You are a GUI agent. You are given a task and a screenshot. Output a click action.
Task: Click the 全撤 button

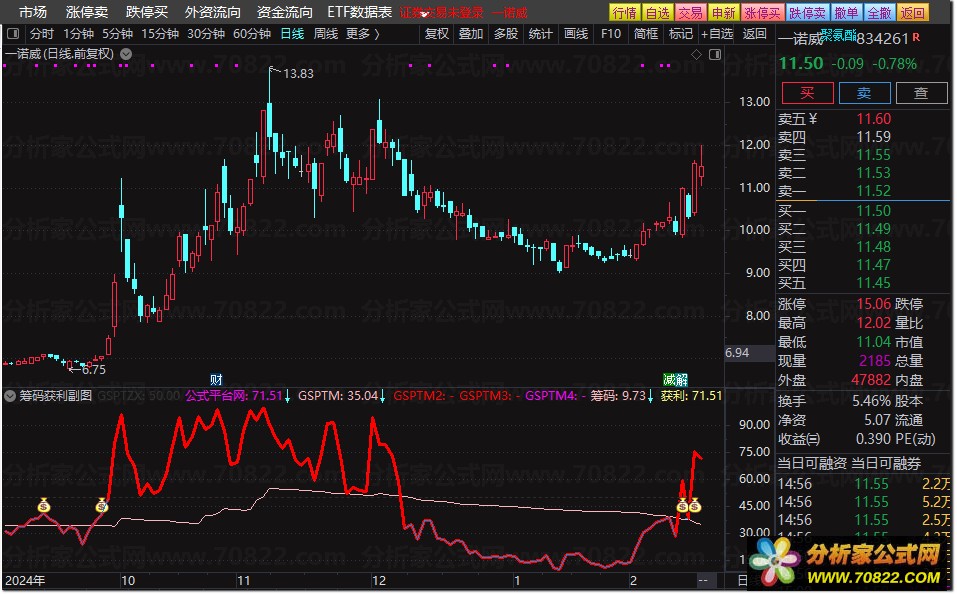click(x=879, y=13)
